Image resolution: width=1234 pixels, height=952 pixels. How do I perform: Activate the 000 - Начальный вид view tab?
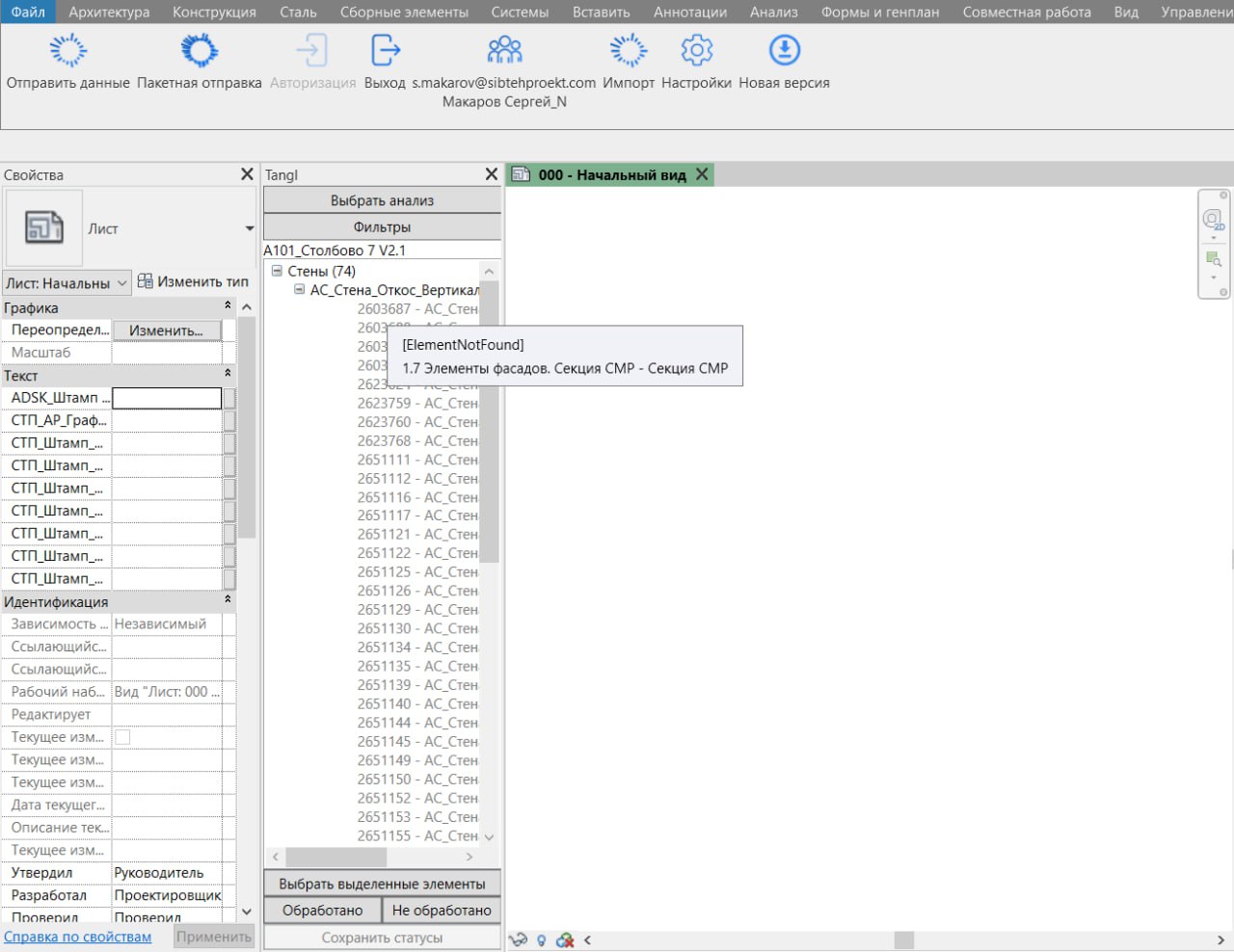coord(611,174)
